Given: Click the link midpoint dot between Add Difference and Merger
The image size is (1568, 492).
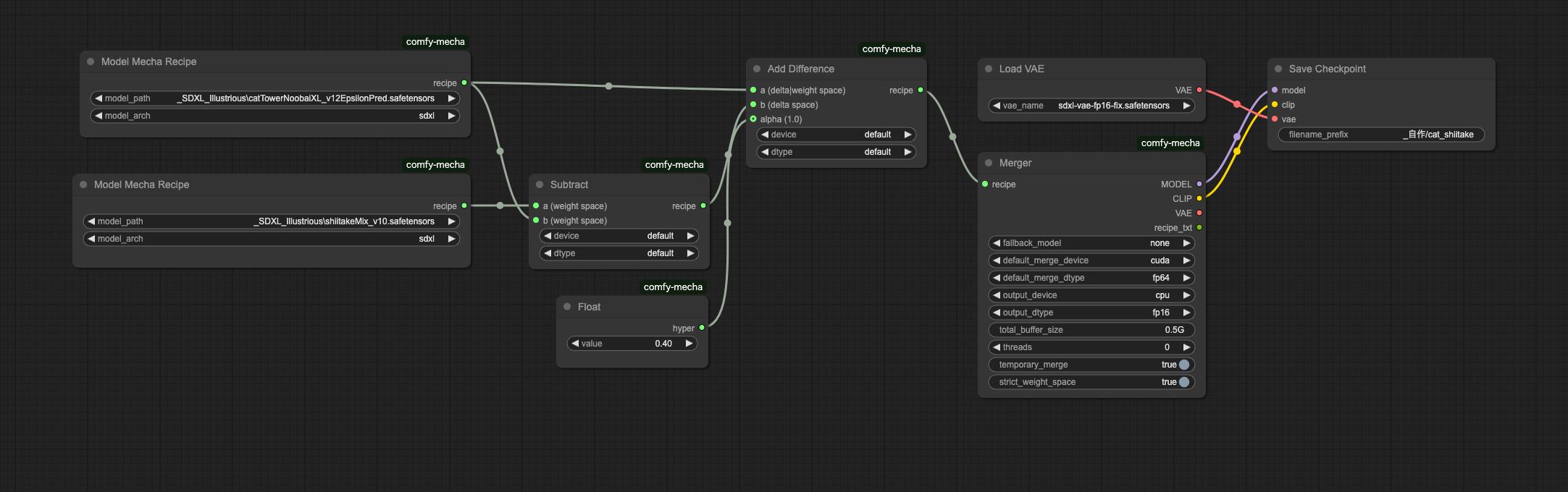Looking at the screenshot, I should point(952,137).
